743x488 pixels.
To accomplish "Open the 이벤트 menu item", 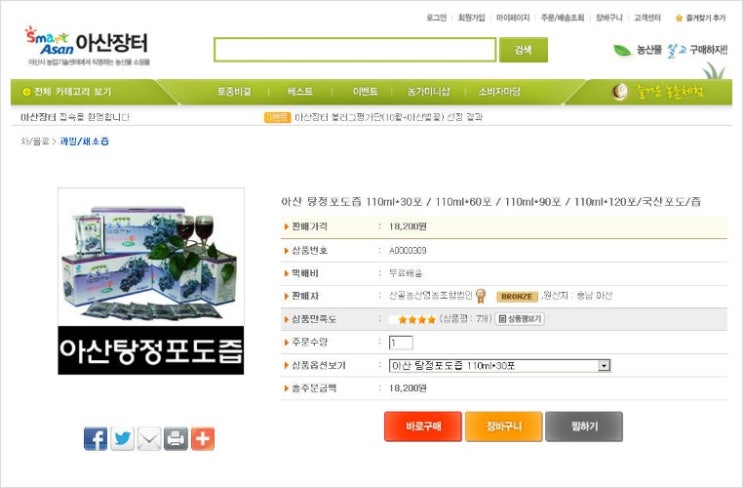I will click(365, 91).
